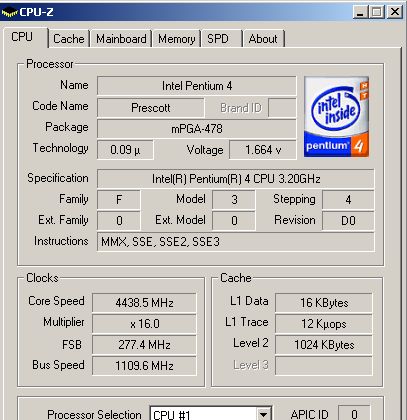Click the Model value '3'
407x420 pixels.
point(234,200)
